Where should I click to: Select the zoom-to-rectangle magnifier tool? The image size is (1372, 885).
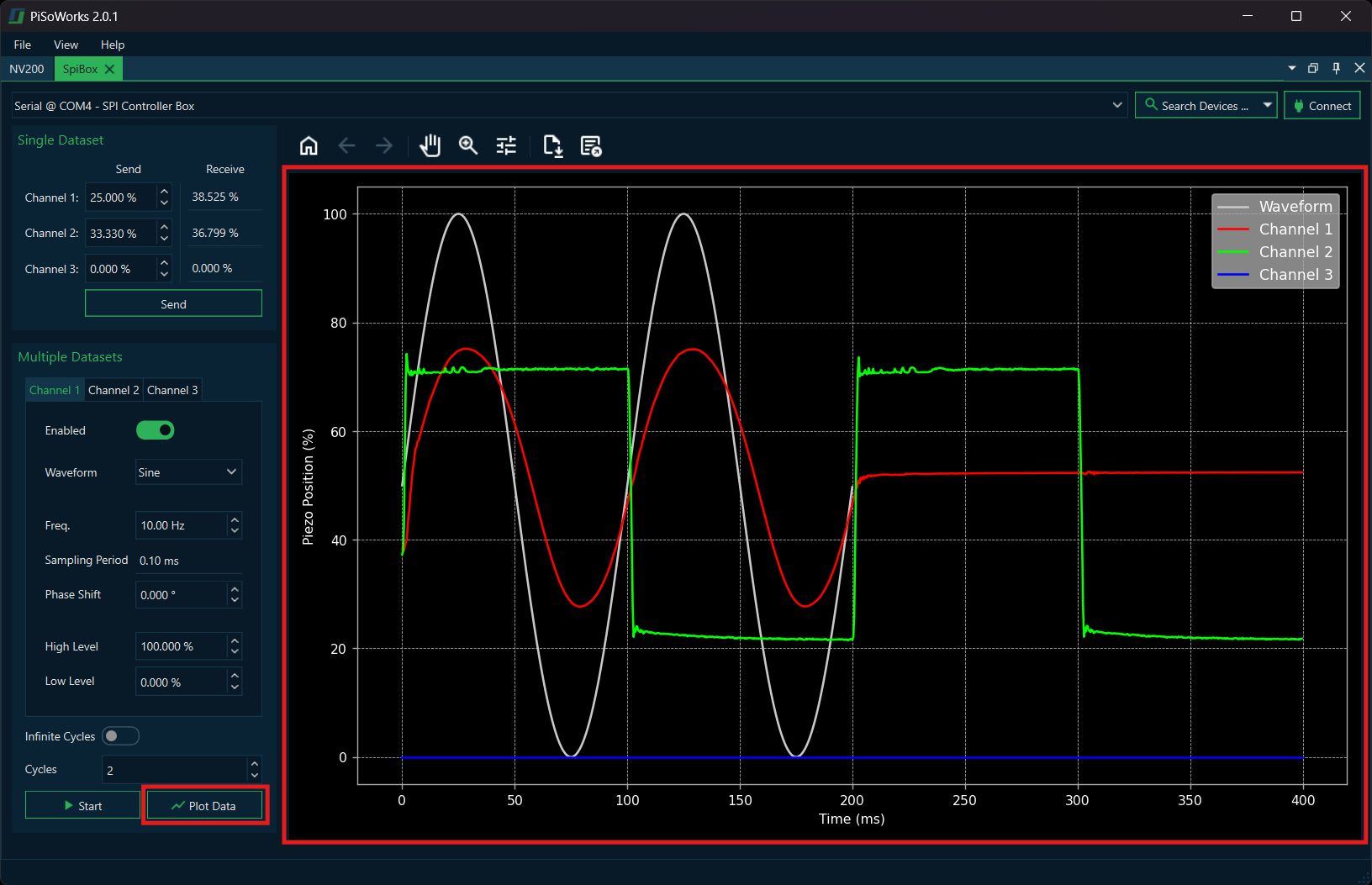click(467, 145)
